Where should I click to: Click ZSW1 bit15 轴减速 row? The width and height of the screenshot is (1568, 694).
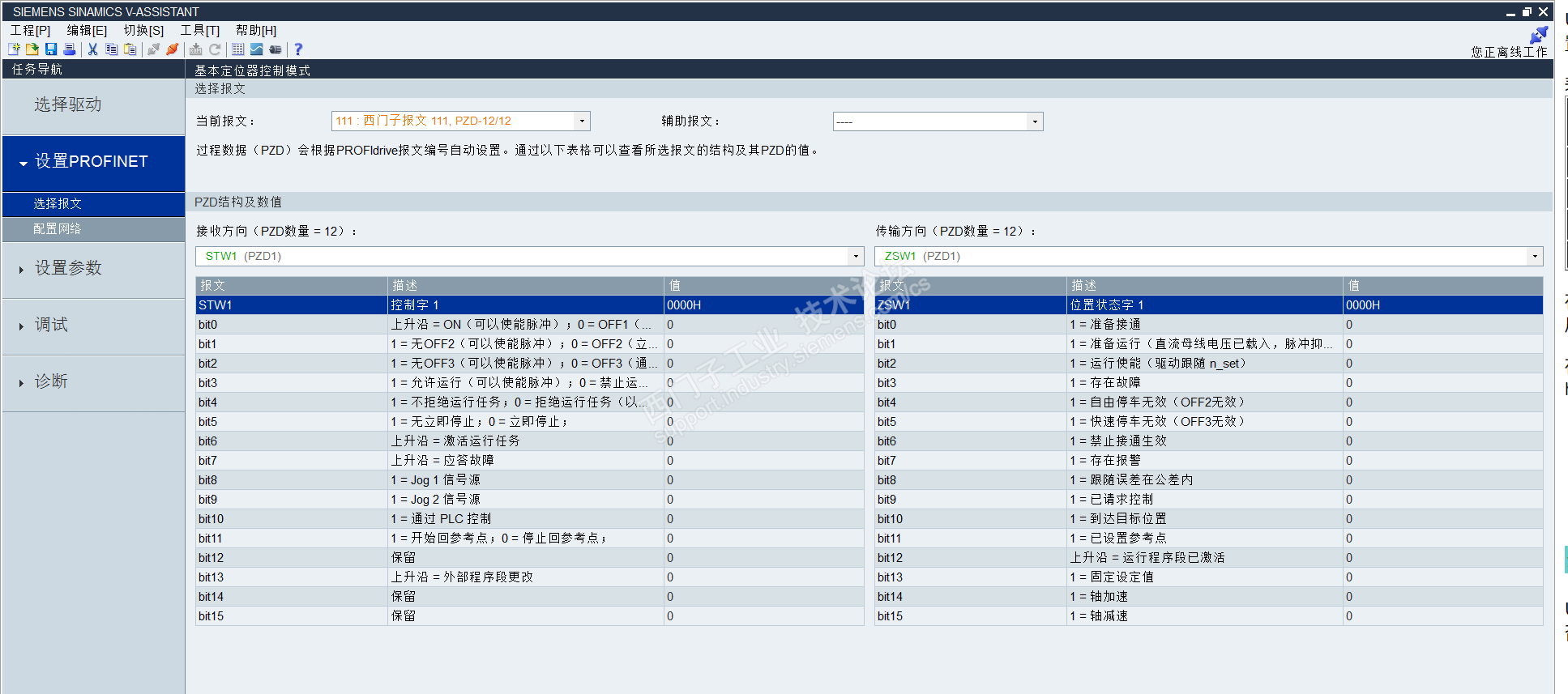pyautogui.click(x=1208, y=616)
